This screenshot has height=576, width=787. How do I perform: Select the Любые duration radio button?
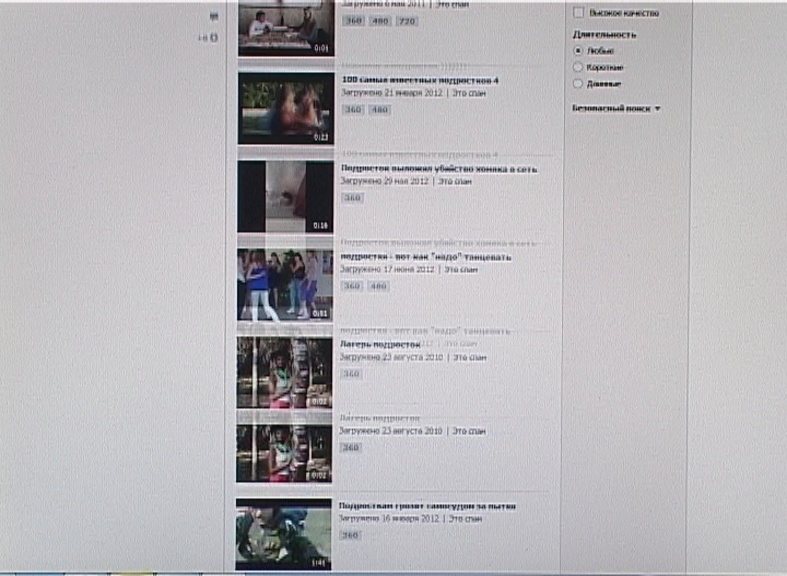point(578,51)
